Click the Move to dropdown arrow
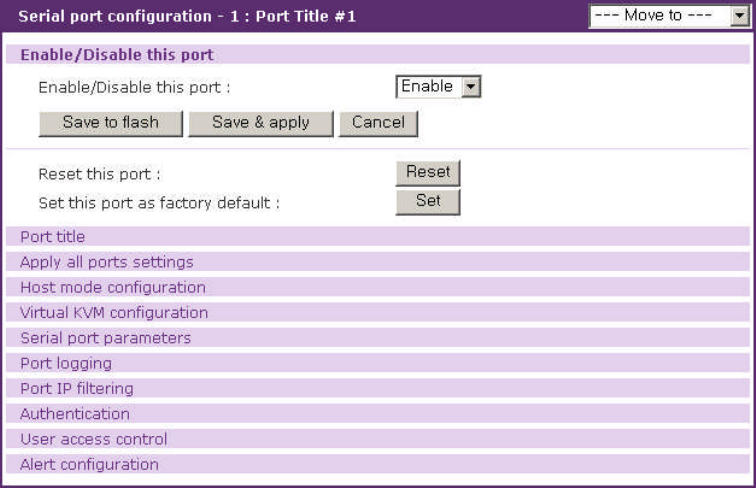756x488 pixels. pos(739,16)
